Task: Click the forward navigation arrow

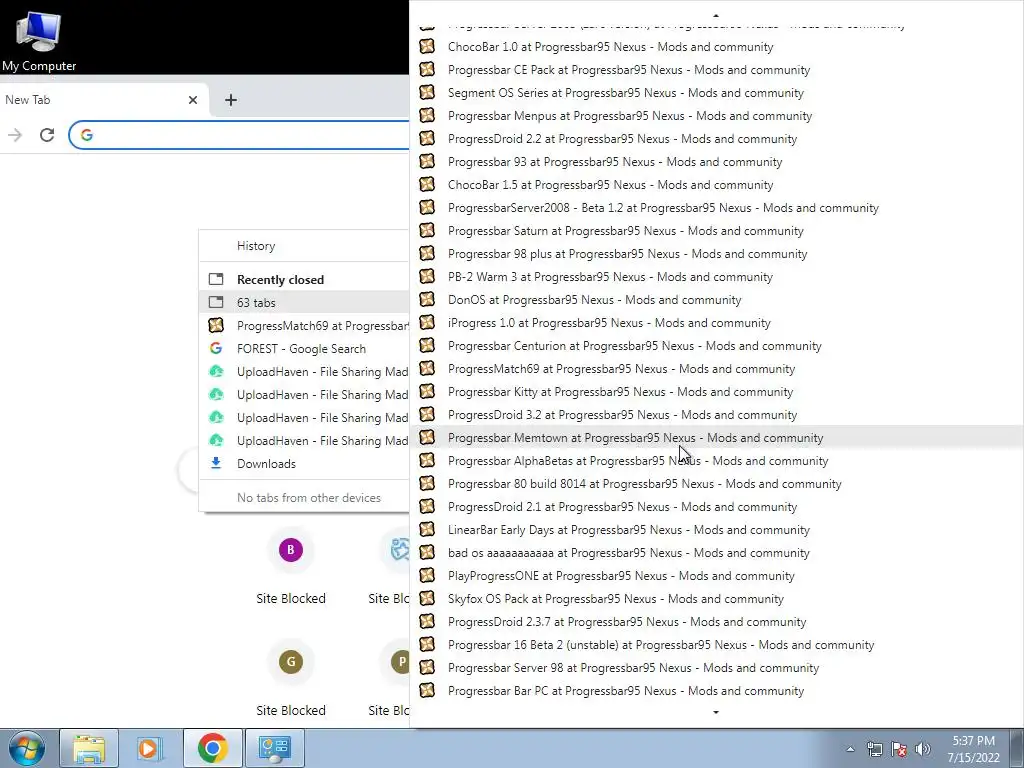Action: click(14, 135)
